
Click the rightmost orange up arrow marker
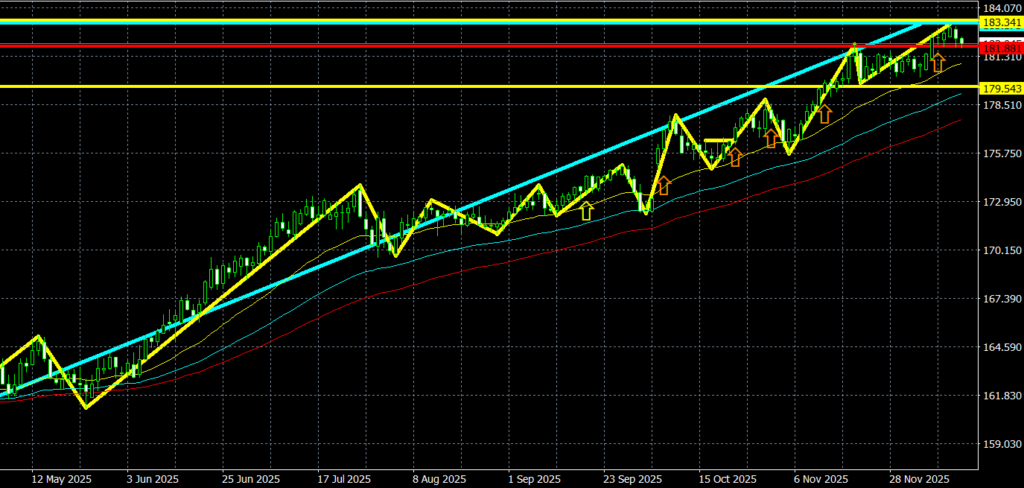pos(937,63)
